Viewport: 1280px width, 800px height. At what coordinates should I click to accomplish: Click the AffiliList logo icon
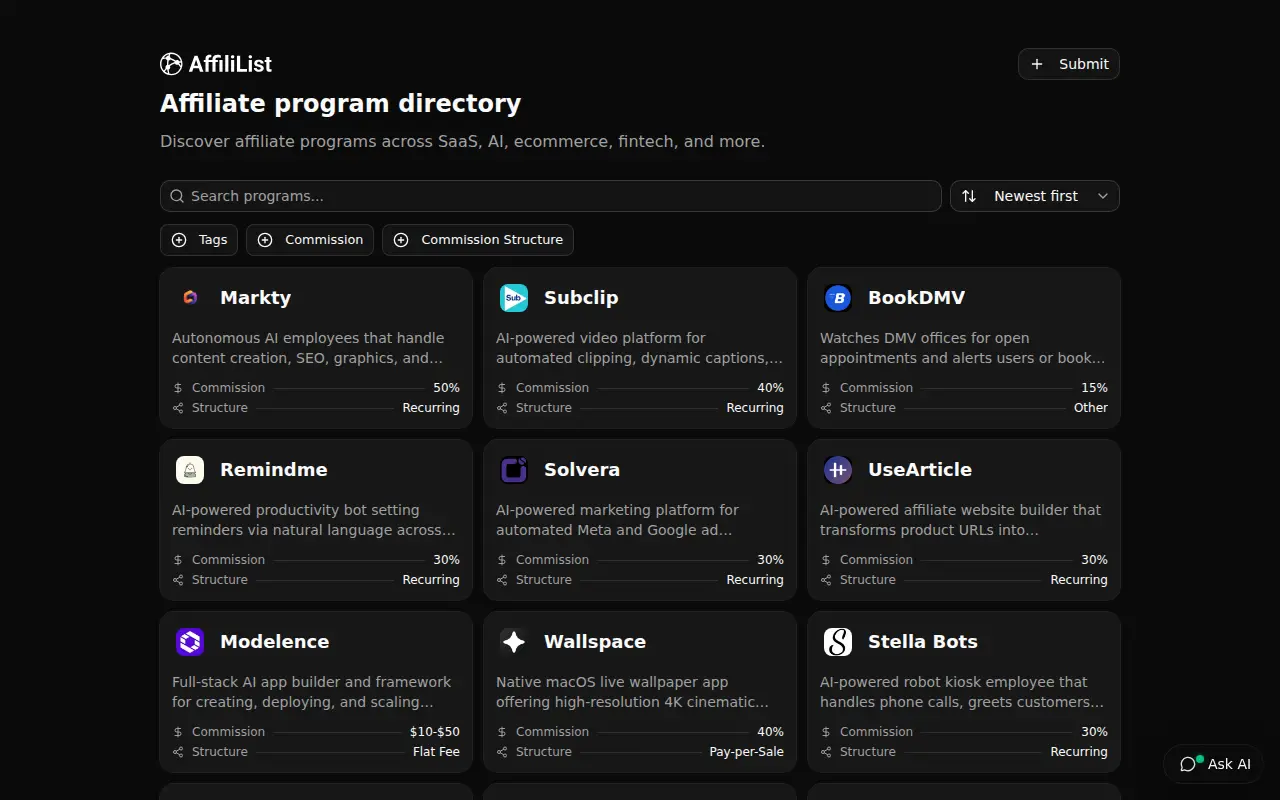coord(171,64)
